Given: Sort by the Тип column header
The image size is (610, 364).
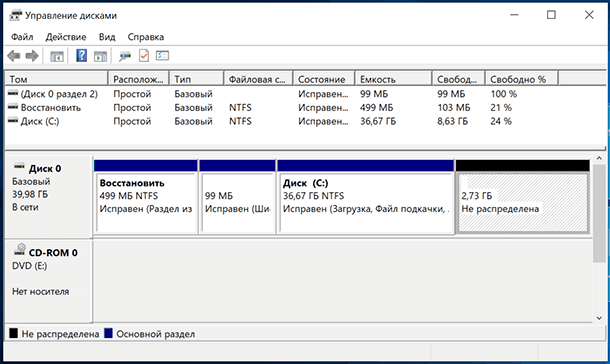Looking at the screenshot, I should coord(197,79).
